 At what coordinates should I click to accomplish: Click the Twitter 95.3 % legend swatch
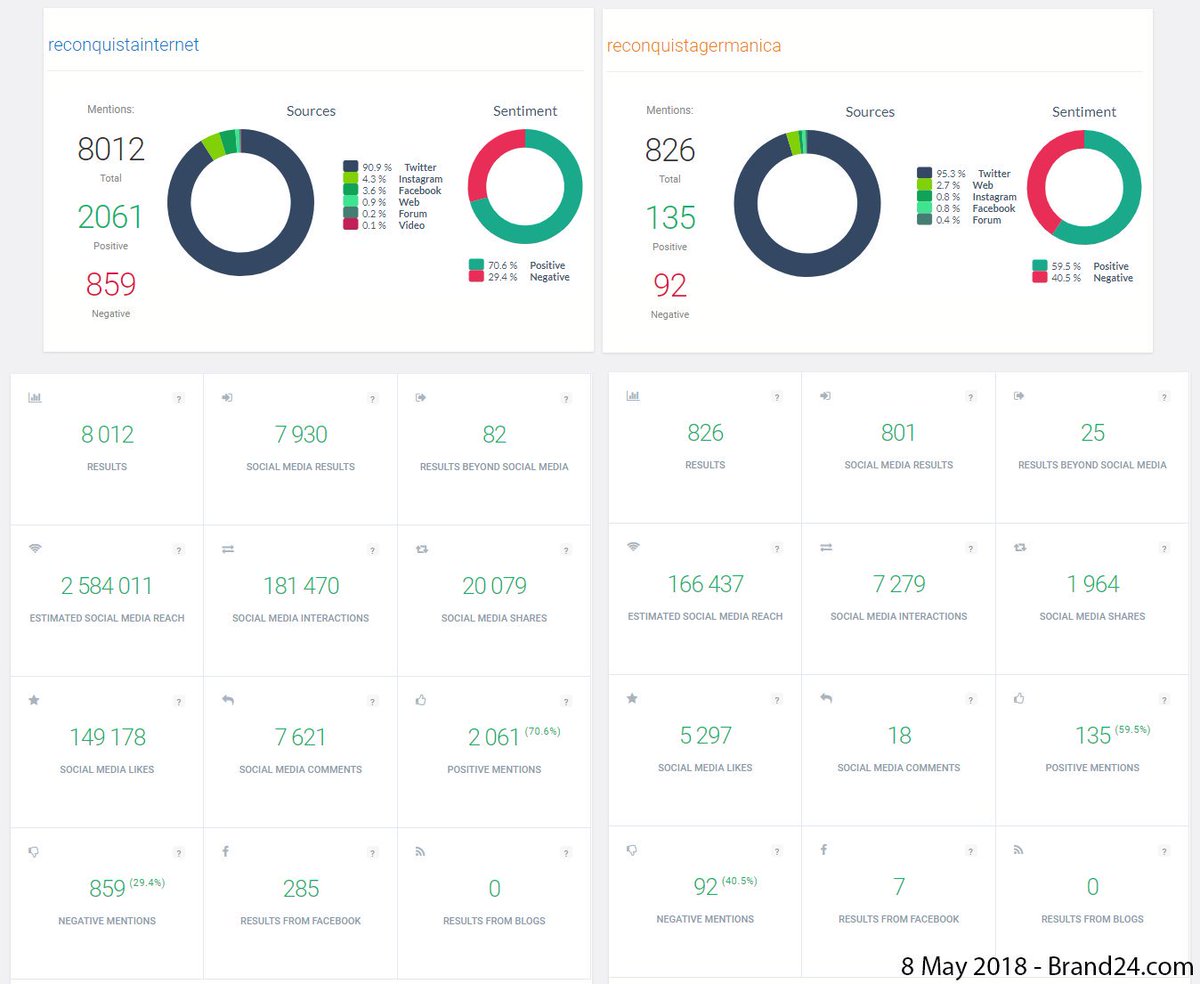coord(924,173)
